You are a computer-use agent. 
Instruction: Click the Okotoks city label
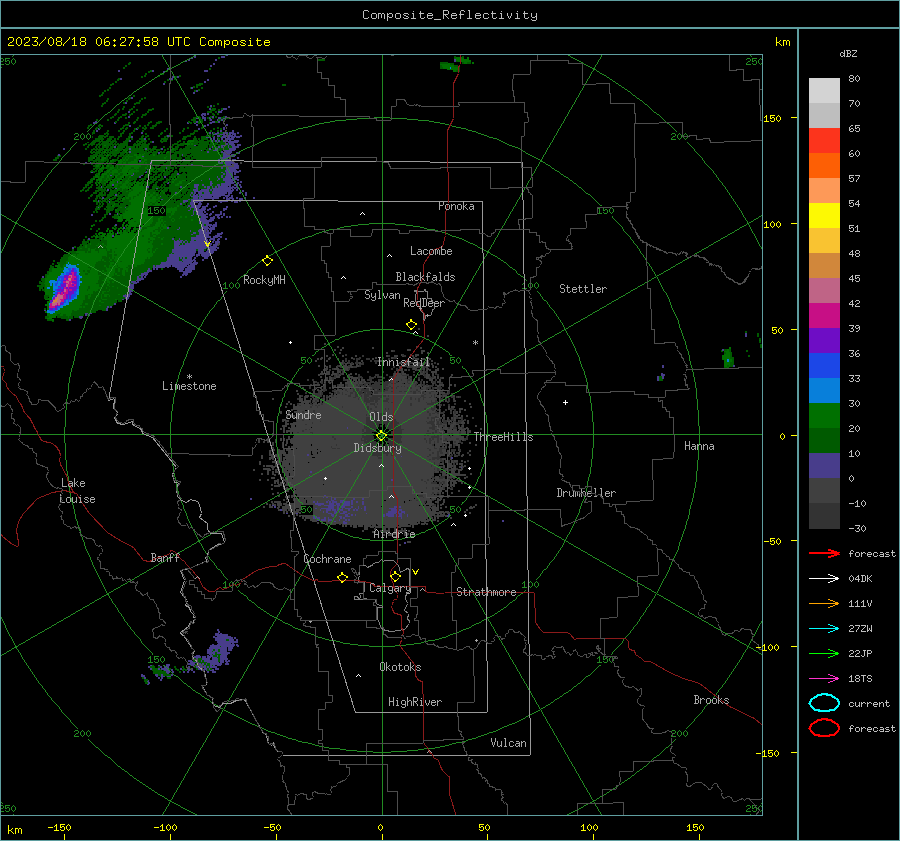pos(400,667)
